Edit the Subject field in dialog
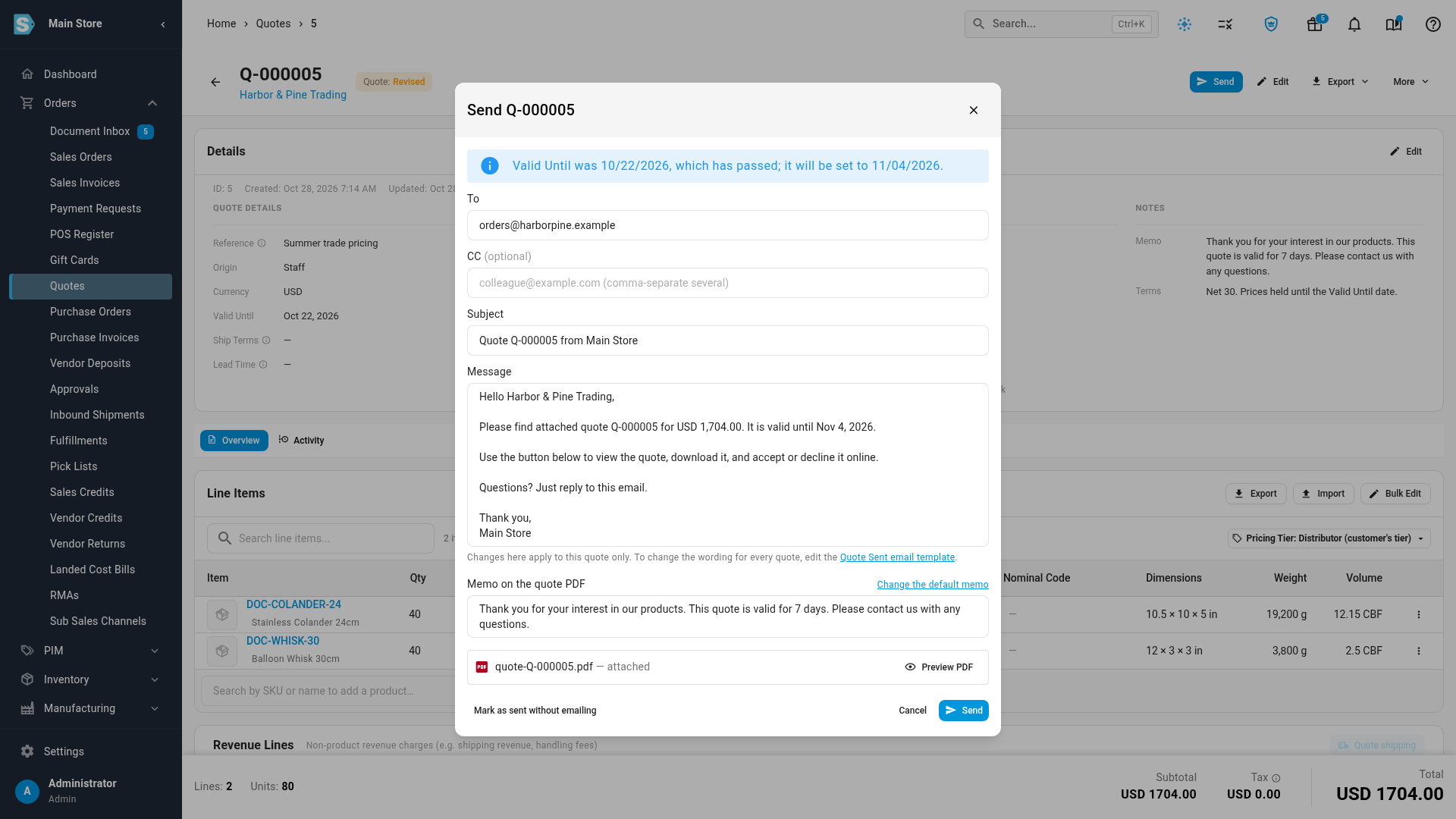Viewport: 1456px width, 819px height. pyautogui.click(x=728, y=340)
